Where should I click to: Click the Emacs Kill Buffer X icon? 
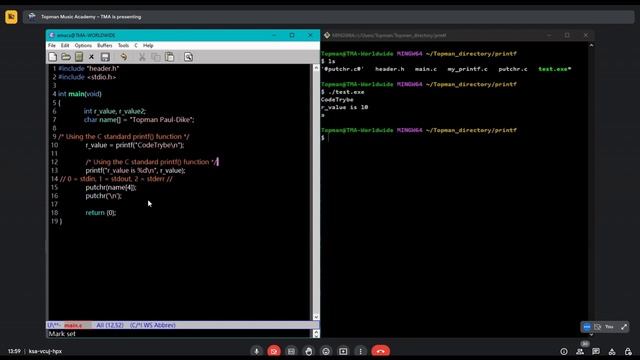pos(91,57)
